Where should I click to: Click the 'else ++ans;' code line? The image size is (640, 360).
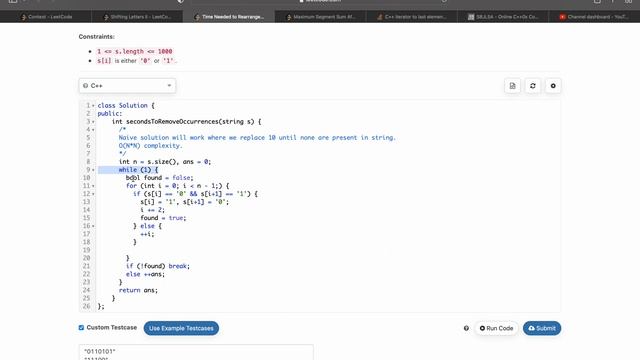pyautogui.click(x=145, y=274)
